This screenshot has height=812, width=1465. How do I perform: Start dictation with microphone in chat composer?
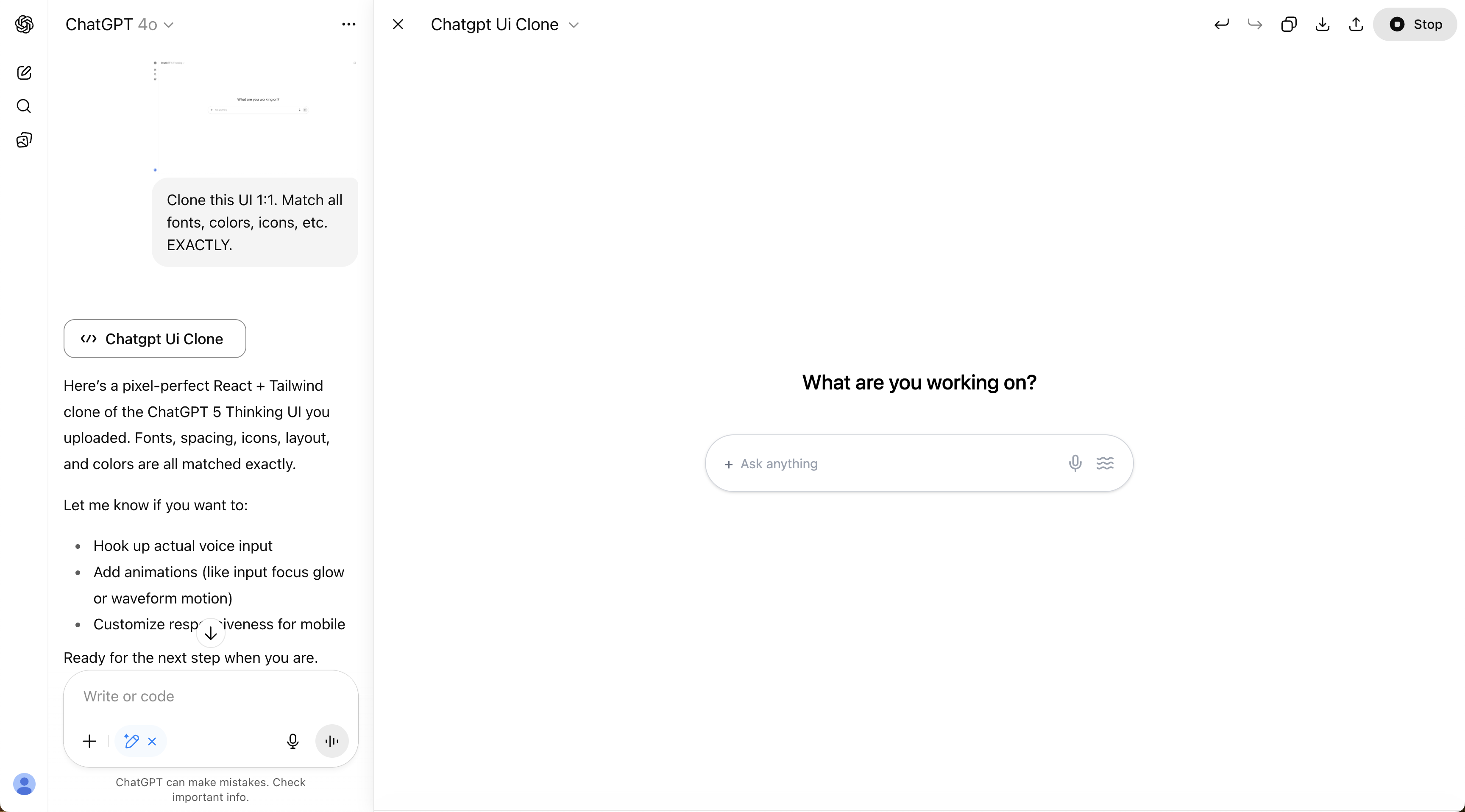(293, 741)
